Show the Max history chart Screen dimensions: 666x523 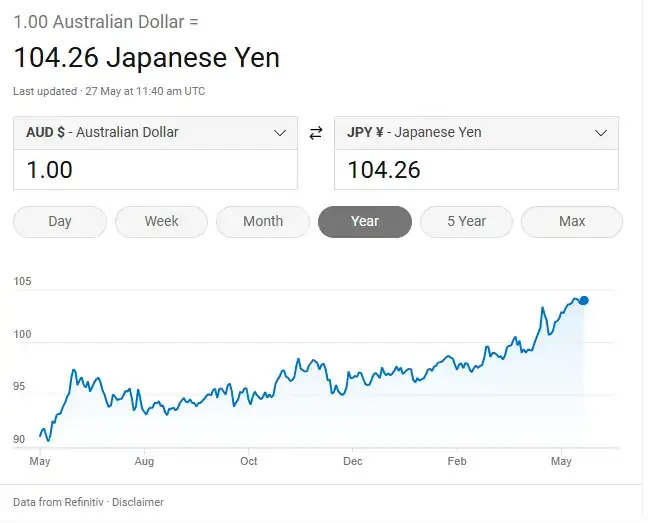click(572, 222)
